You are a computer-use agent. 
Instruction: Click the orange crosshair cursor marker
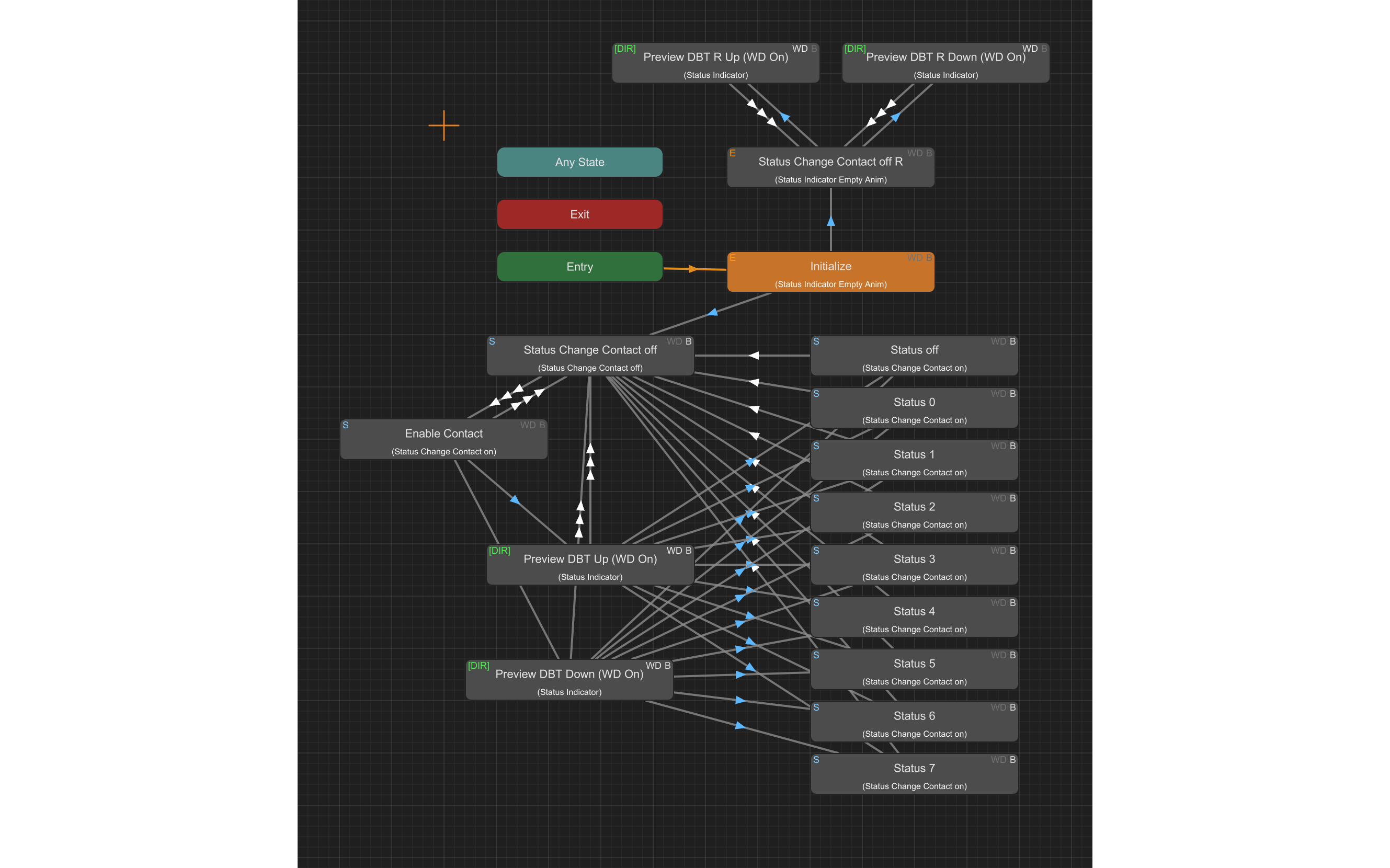(443, 125)
